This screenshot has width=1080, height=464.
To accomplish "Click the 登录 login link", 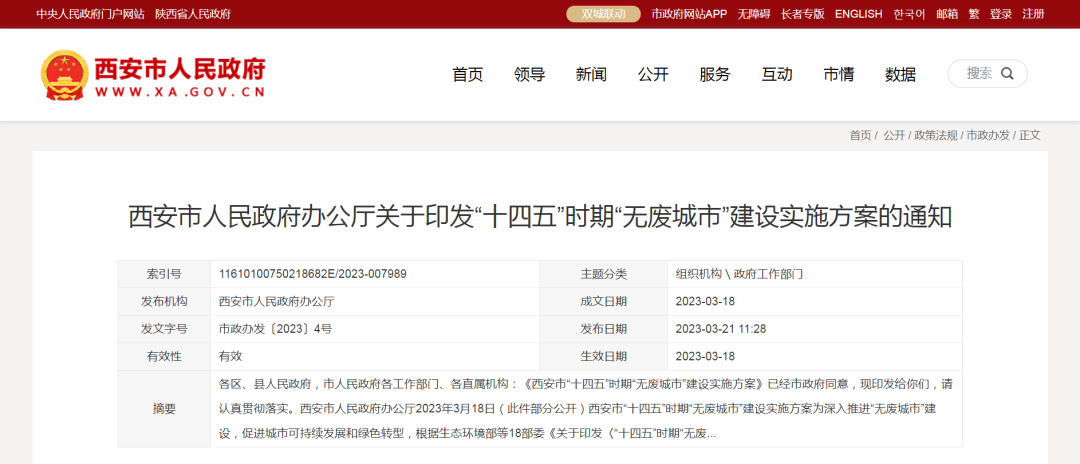I will point(1001,14).
